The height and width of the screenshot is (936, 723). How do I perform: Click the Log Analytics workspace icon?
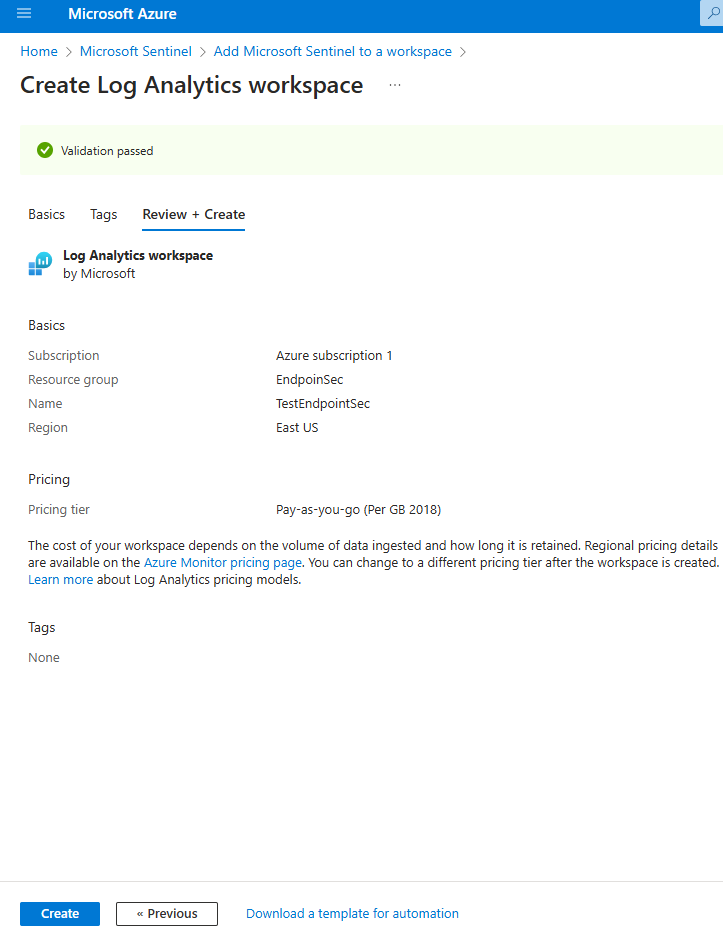tap(40, 264)
